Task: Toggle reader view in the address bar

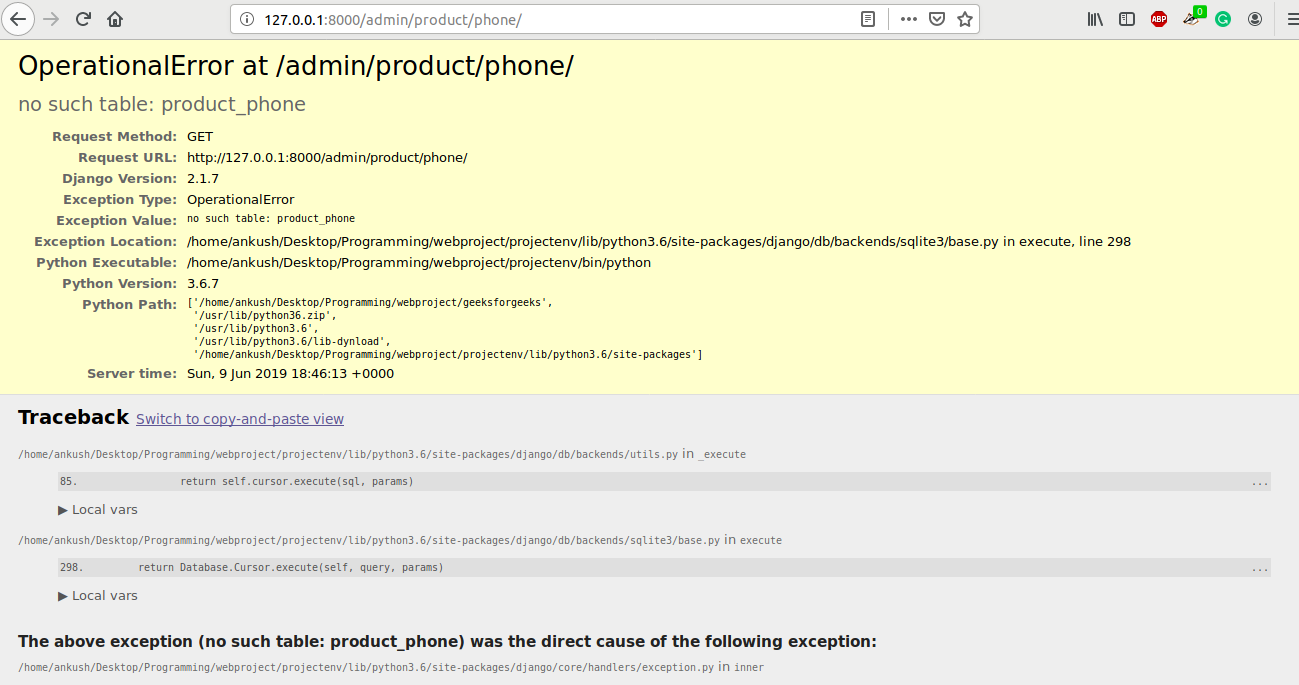Action: (868, 19)
